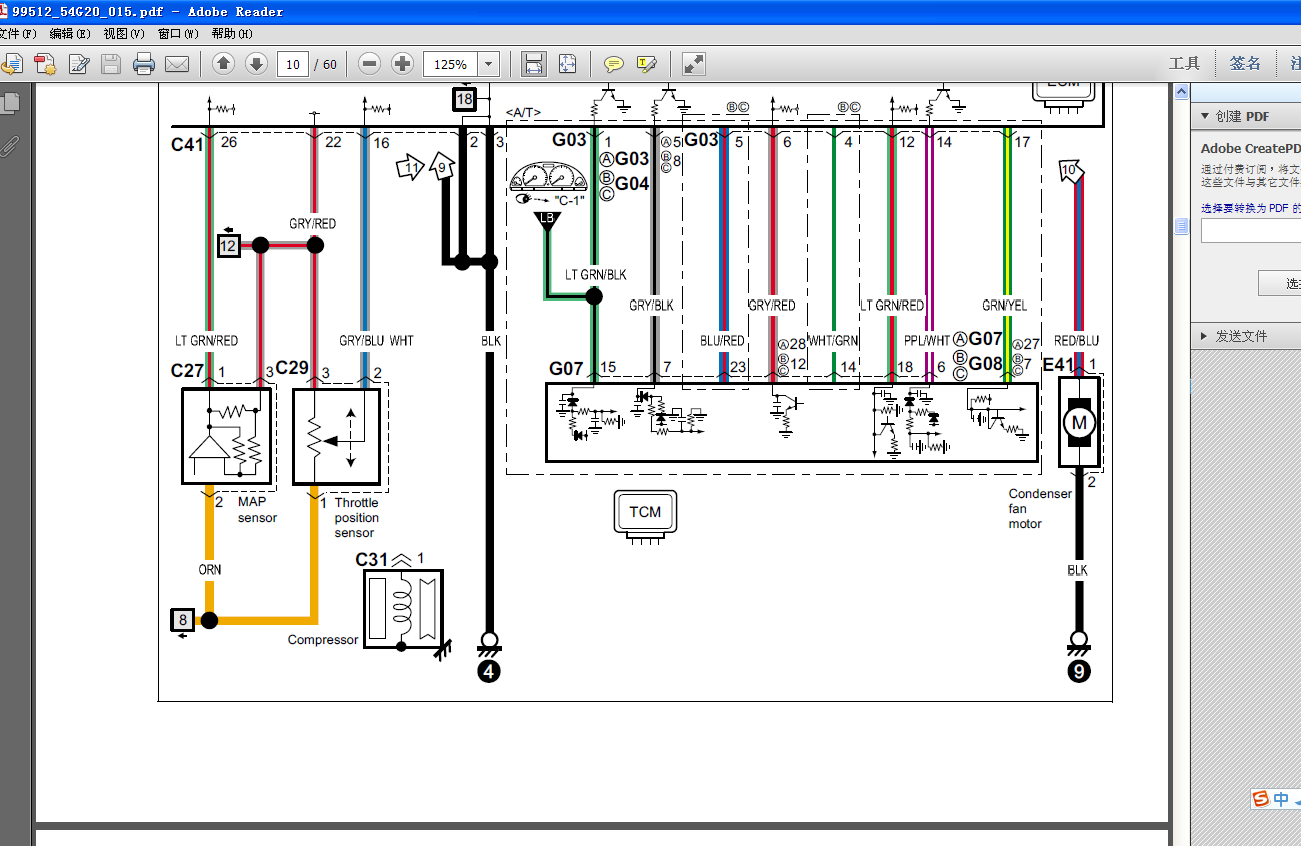Click the Zoom out minus icon

coord(370,64)
